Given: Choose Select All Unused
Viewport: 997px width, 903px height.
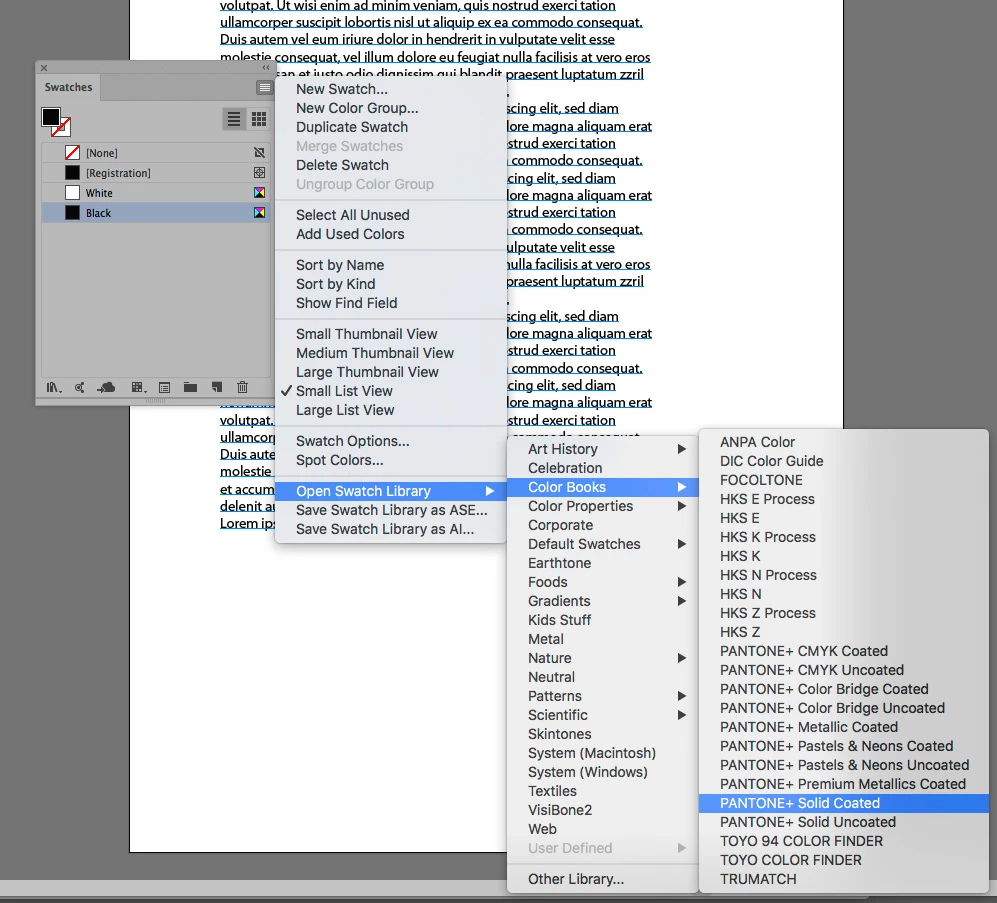Looking at the screenshot, I should coord(390,215).
